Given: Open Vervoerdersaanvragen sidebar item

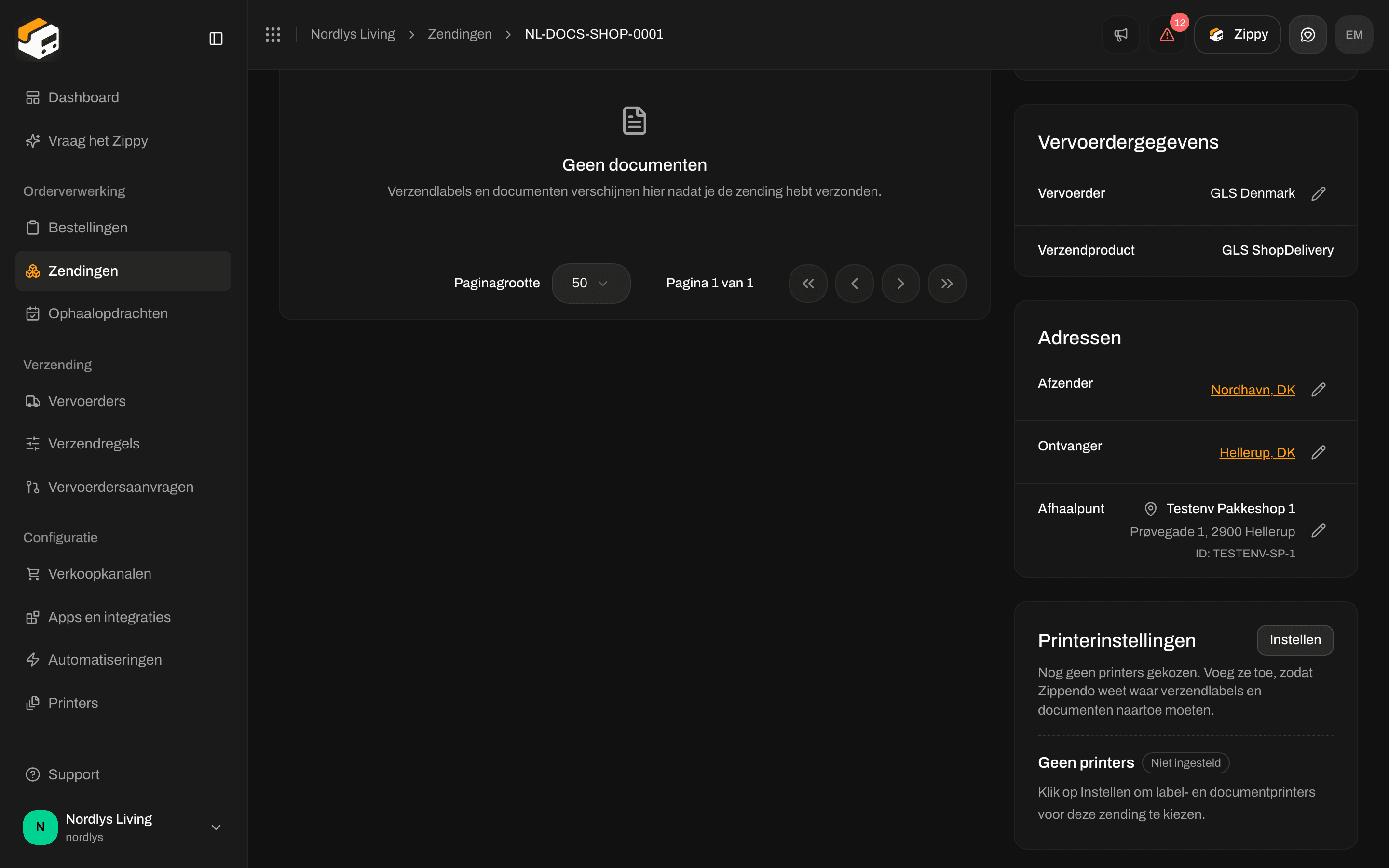Looking at the screenshot, I should coord(123,487).
